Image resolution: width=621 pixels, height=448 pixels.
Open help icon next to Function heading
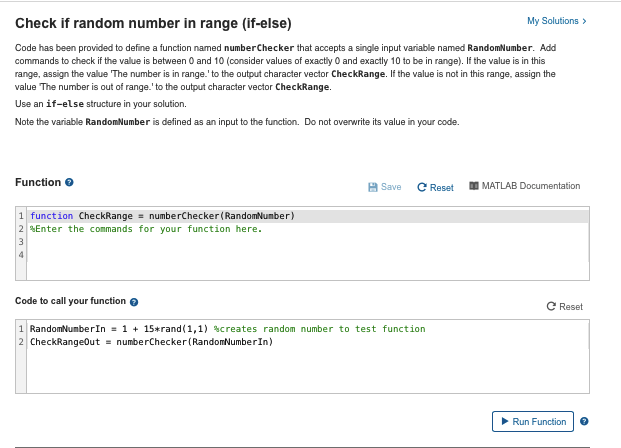(x=69, y=182)
